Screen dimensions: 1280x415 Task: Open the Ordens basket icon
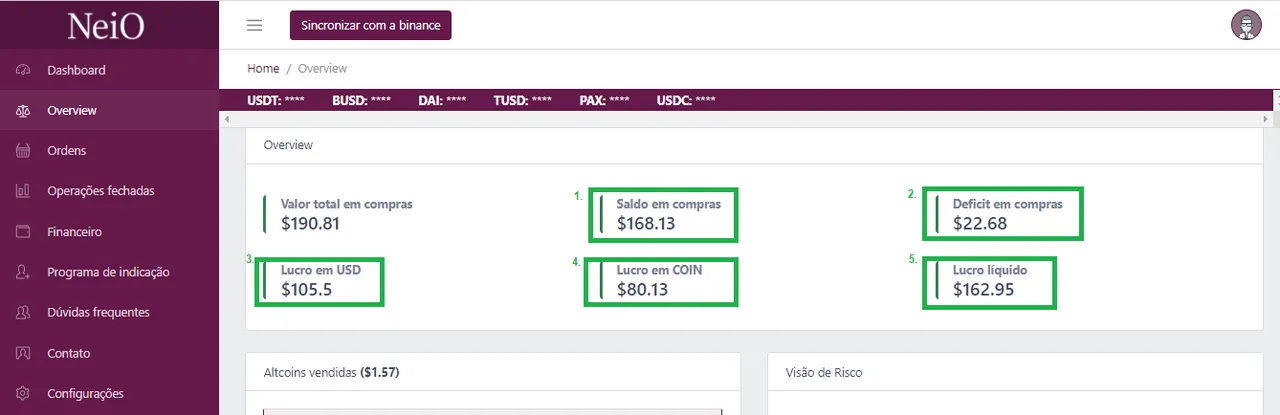pyautogui.click(x=24, y=151)
